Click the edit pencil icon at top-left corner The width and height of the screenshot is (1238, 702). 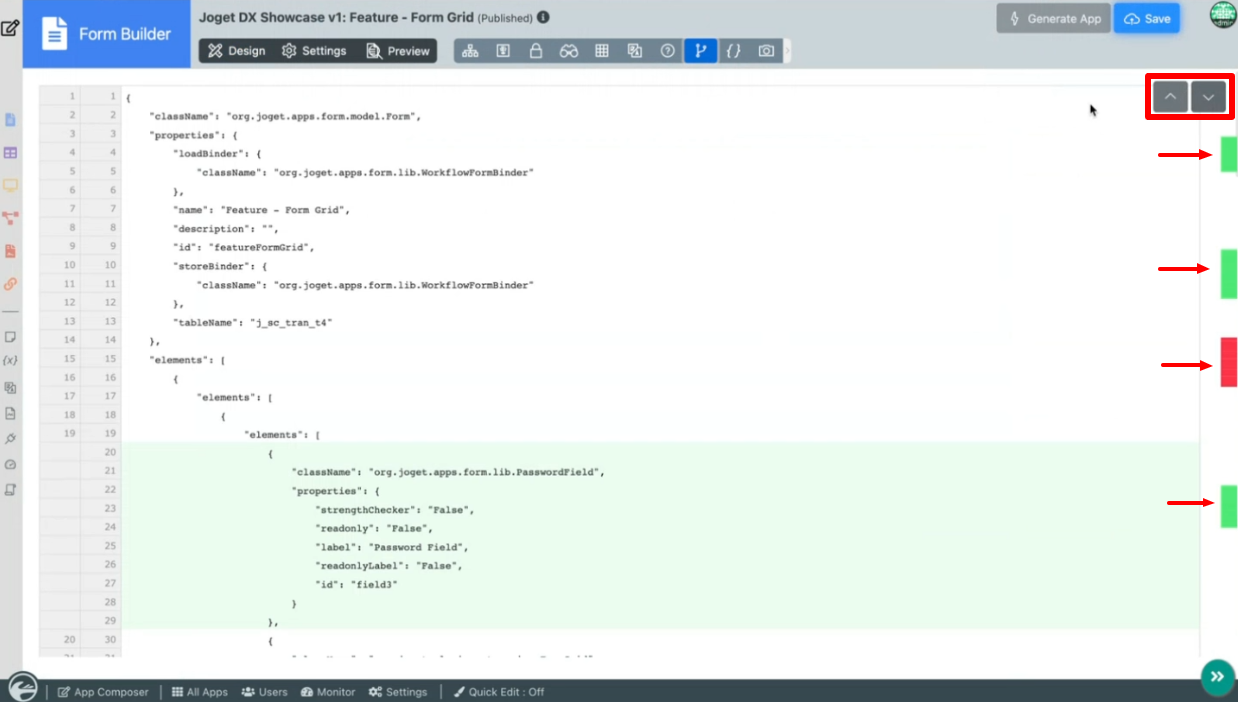tap(10, 28)
